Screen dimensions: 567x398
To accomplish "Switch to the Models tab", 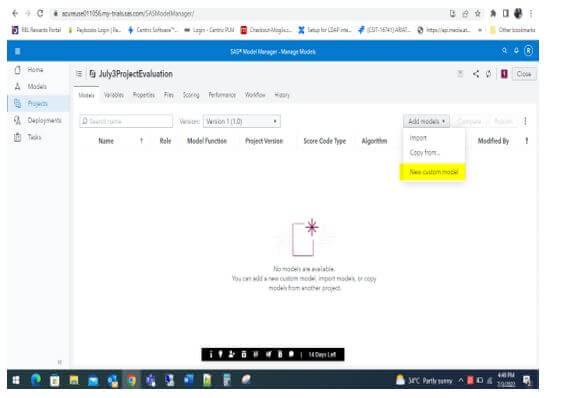I will 86,95.
